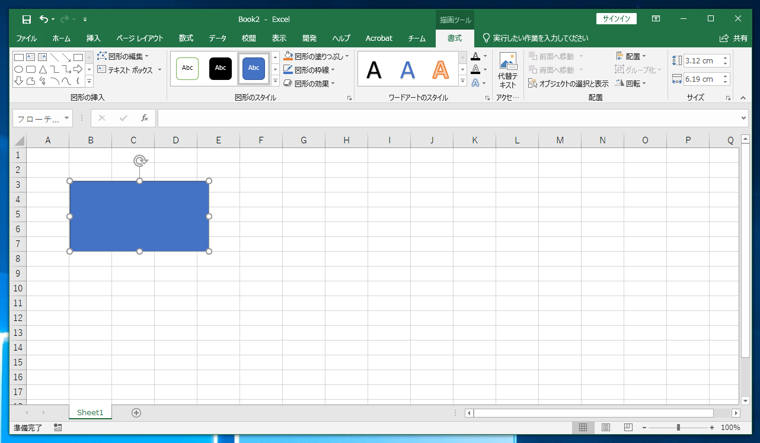Open テキスト ボックス dropdown
This screenshot has height=443, width=760.
(x=129, y=70)
